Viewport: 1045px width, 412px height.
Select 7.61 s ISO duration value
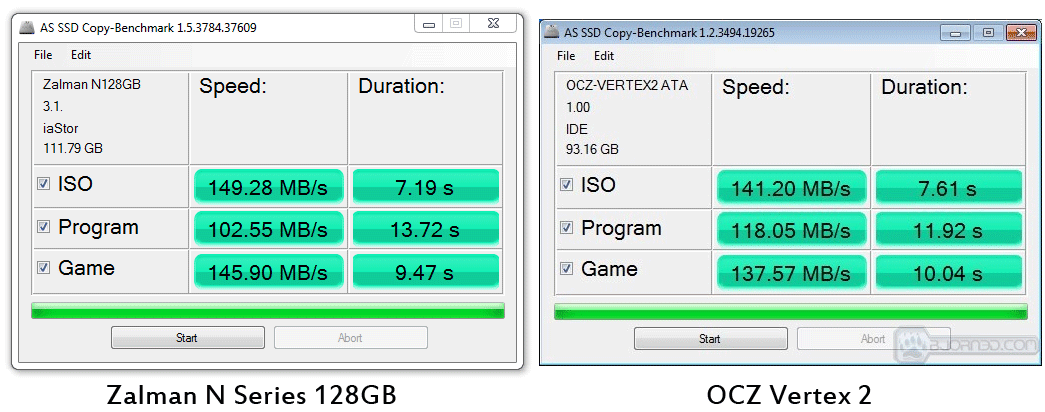coord(949,186)
